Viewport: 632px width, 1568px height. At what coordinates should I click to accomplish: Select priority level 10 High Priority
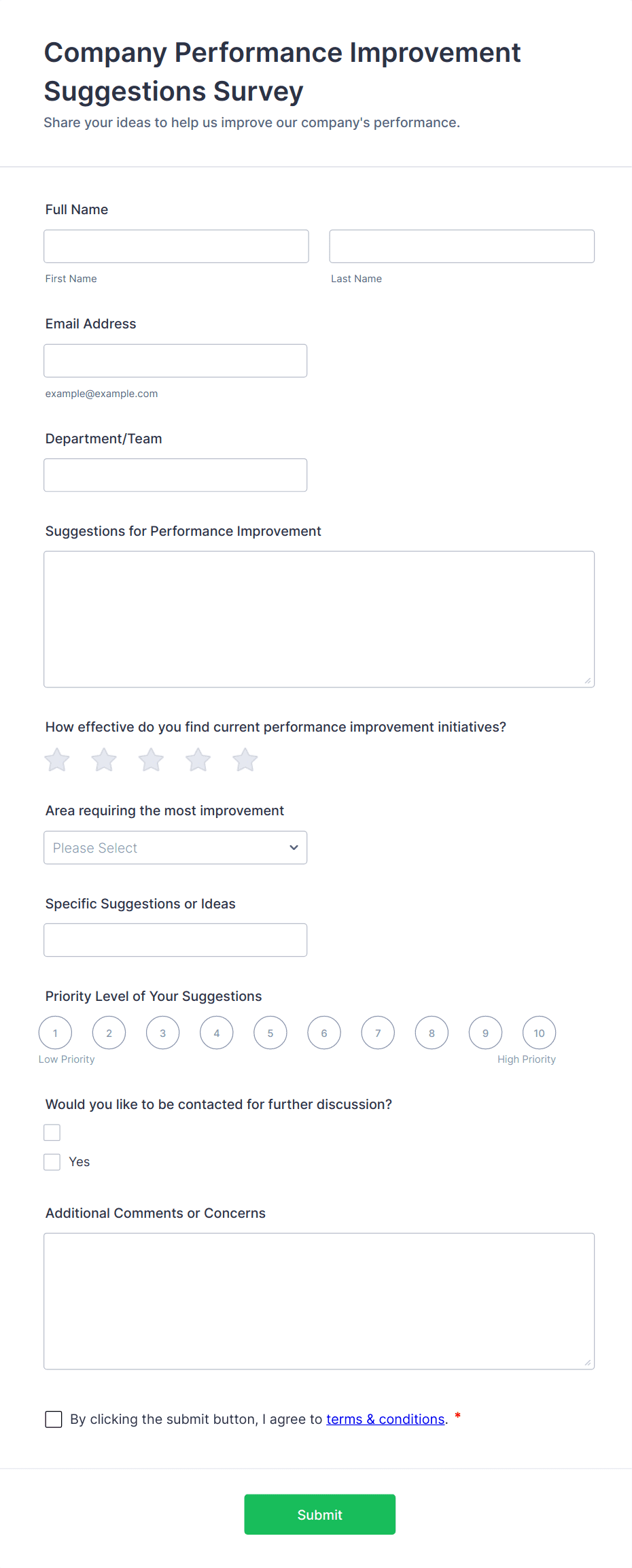(539, 1033)
